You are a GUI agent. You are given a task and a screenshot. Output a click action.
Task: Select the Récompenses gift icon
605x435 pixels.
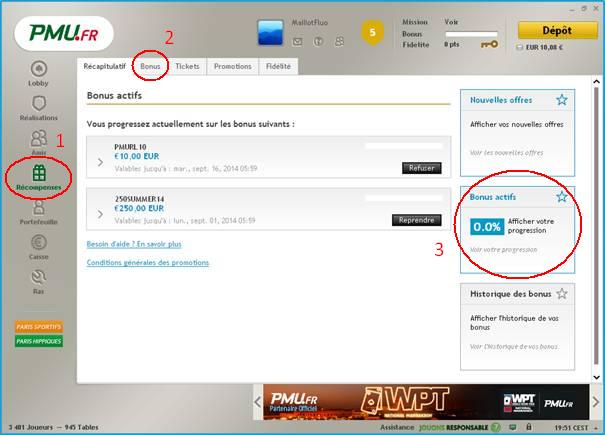click(x=39, y=173)
